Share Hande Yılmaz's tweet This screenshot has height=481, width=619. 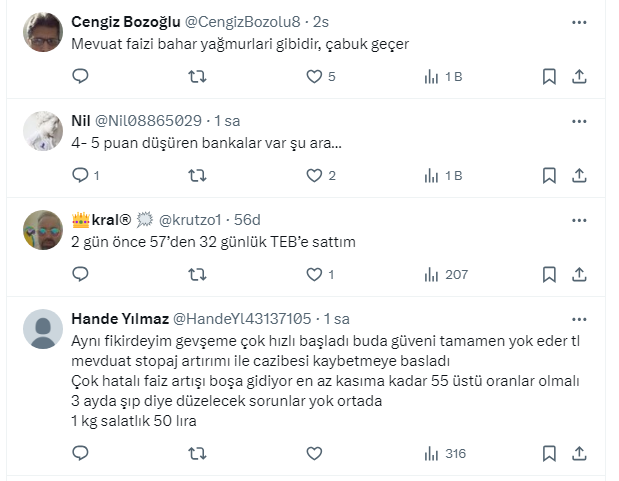579,453
